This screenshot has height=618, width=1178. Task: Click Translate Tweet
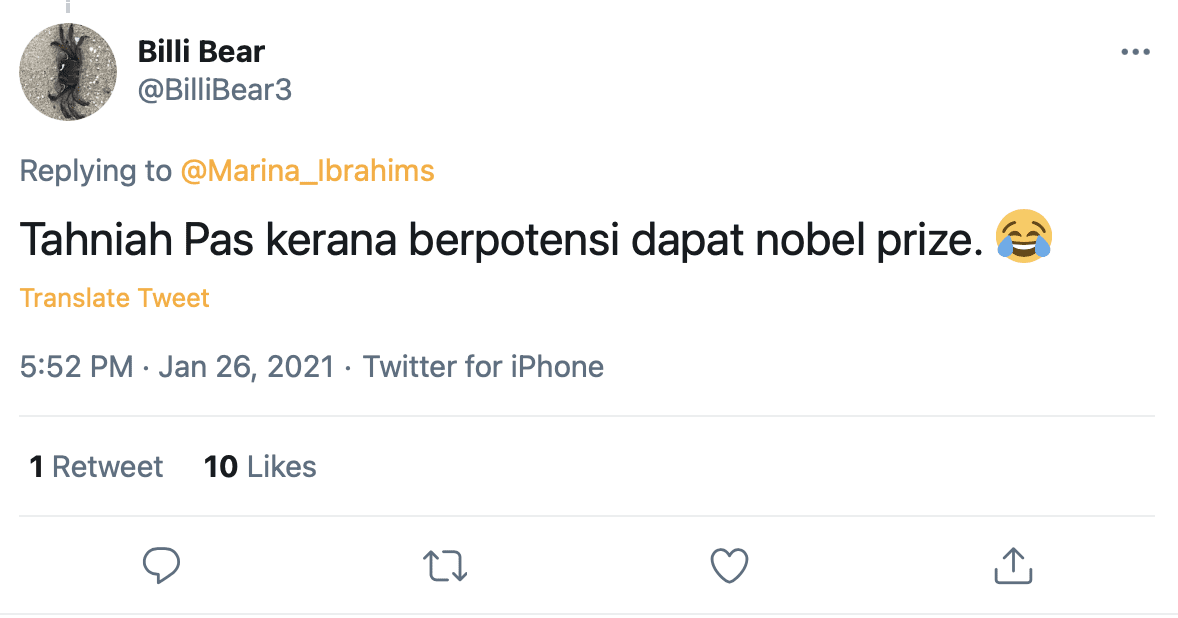coord(115,298)
